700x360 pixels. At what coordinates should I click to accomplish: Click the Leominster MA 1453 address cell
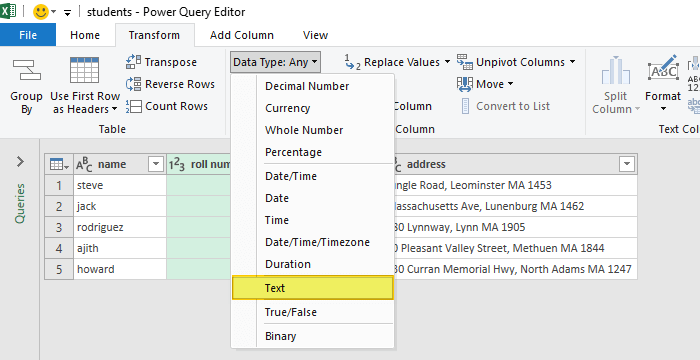coord(515,185)
